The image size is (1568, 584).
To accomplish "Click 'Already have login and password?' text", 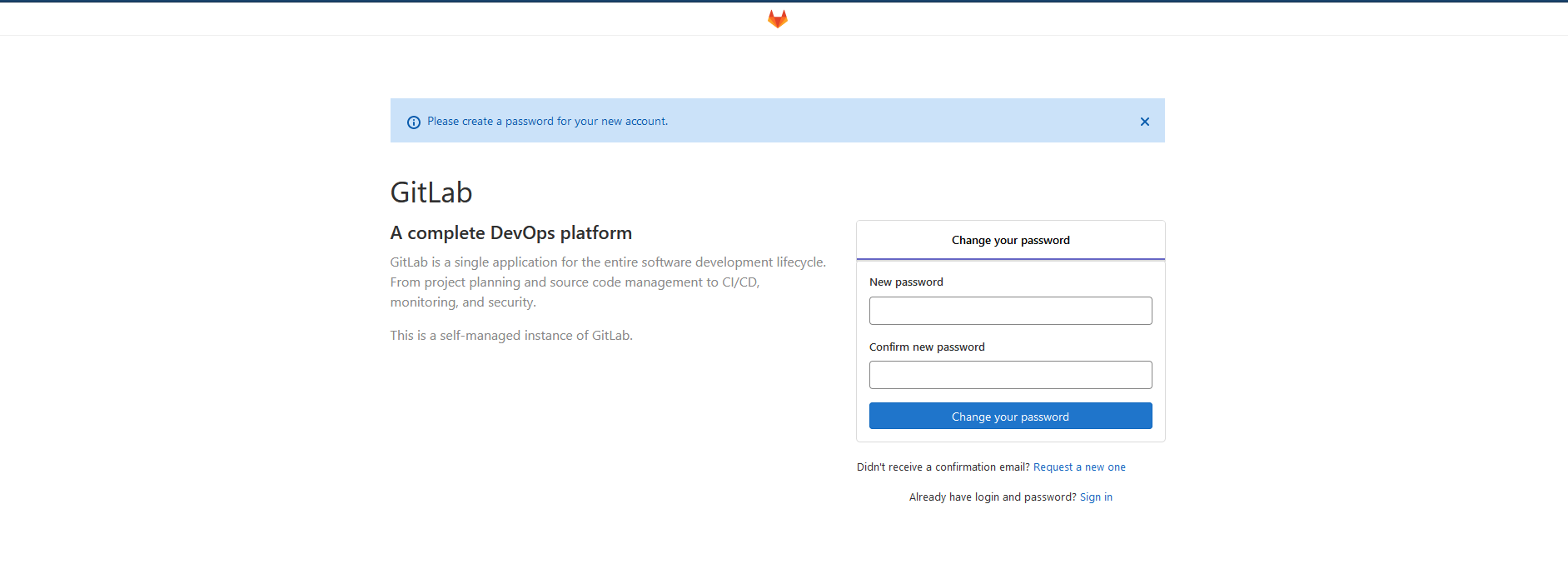I will pos(993,497).
